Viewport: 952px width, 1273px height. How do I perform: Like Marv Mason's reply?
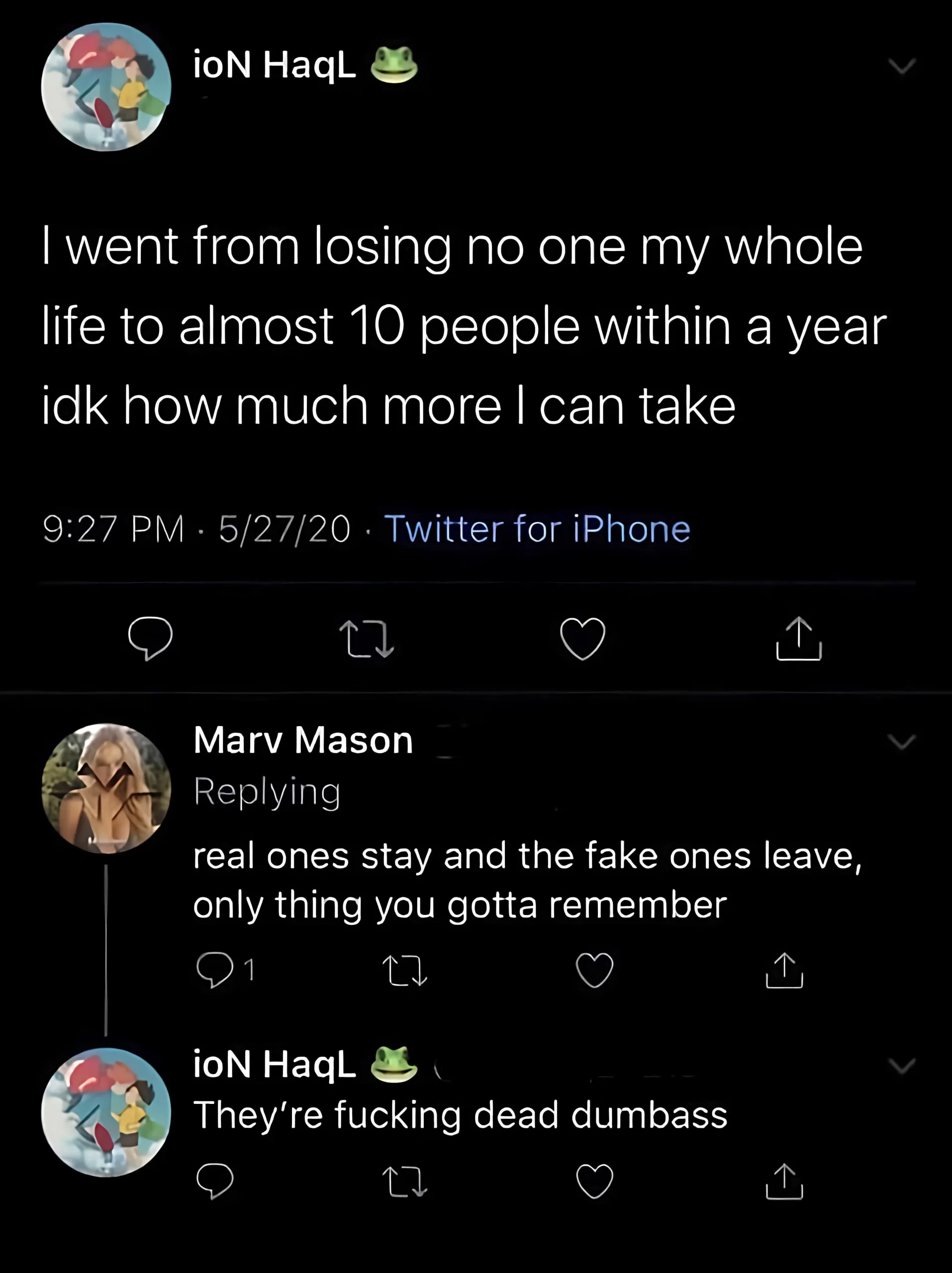(x=594, y=970)
